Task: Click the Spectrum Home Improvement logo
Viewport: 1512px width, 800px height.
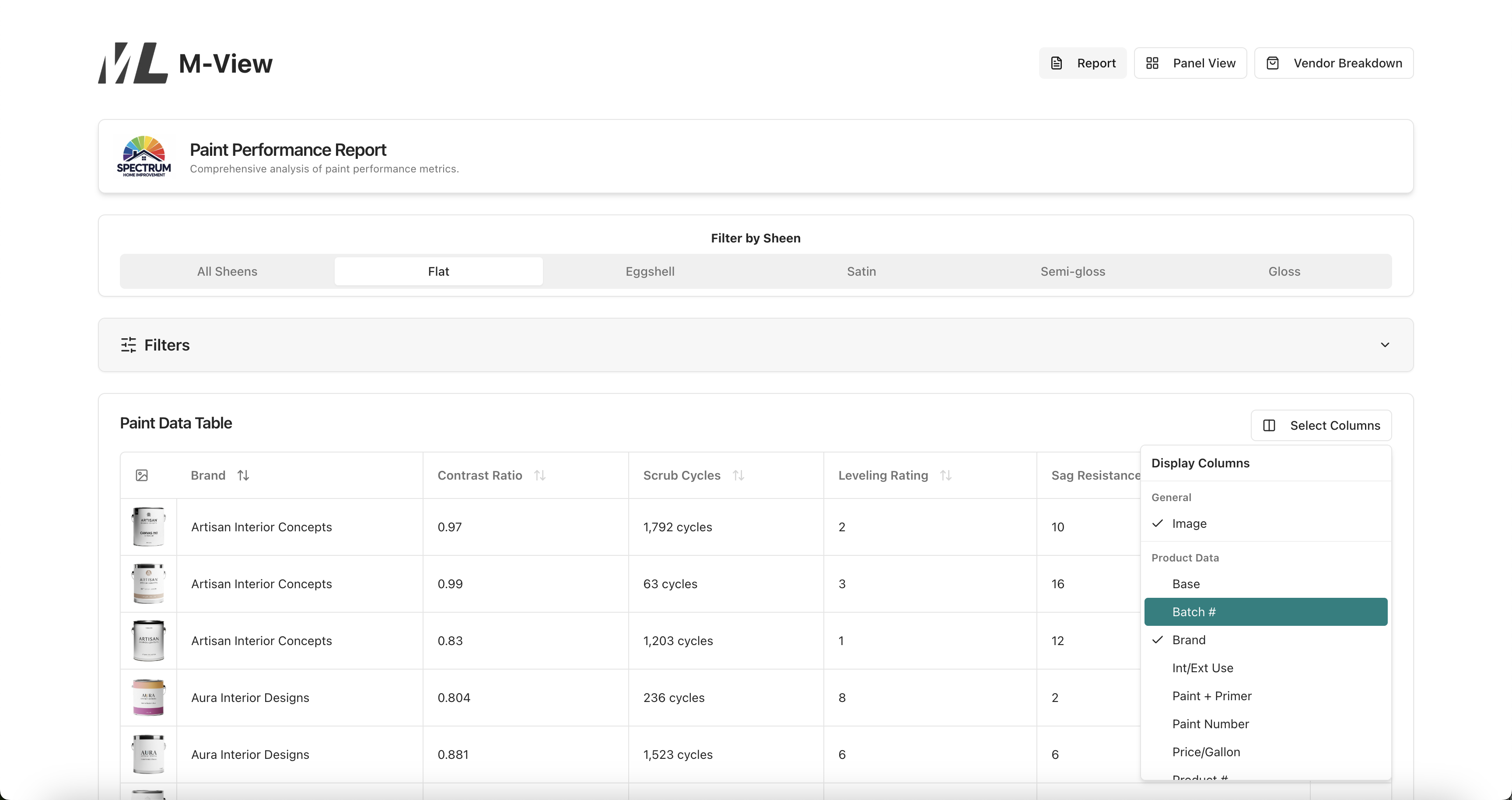Action: pyautogui.click(x=144, y=156)
